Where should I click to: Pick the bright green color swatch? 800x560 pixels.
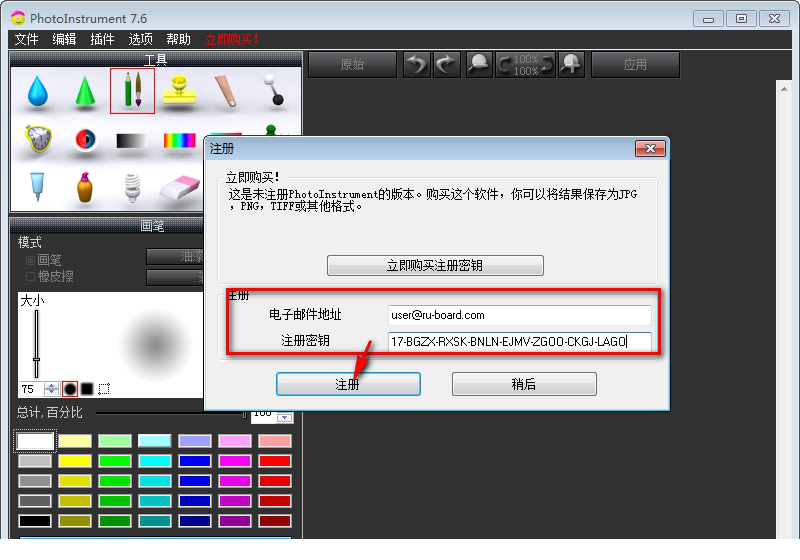coord(115,461)
